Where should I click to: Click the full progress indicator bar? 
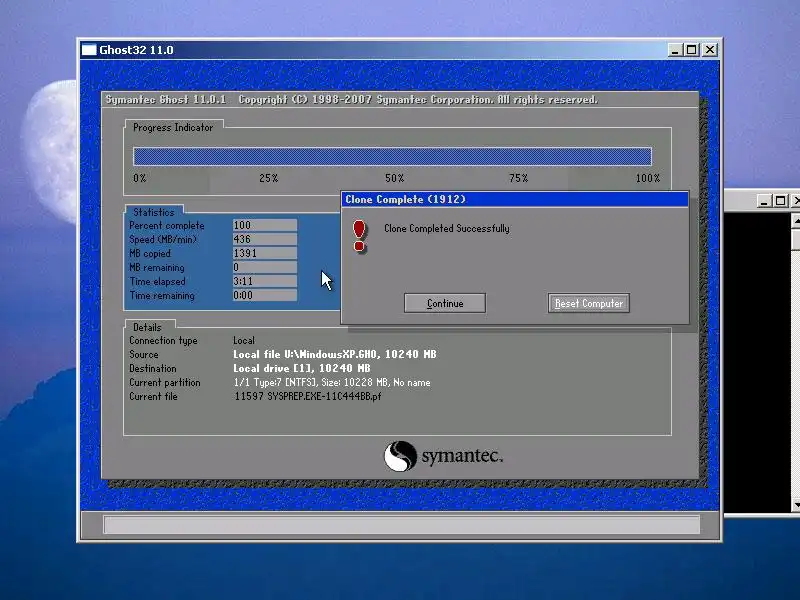tap(392, 156)
